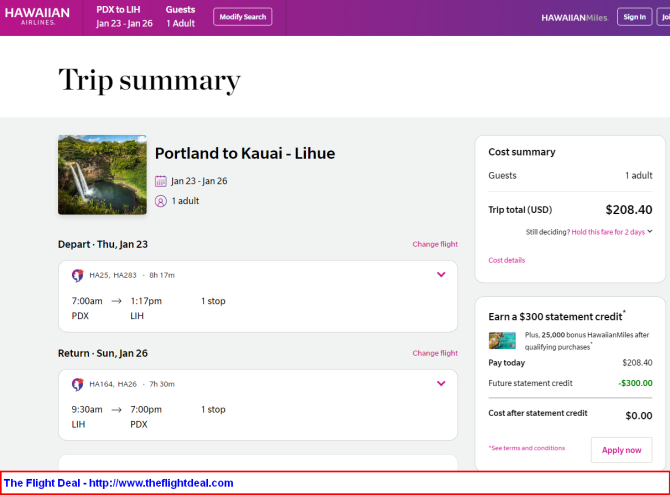Click the Kauai waterfall thumbnail image

click(103, 175)
